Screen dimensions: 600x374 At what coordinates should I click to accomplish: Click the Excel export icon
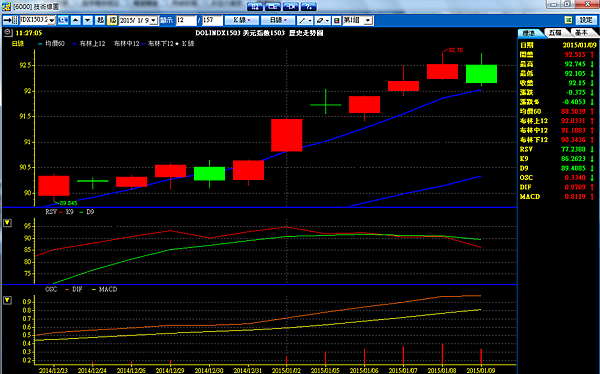coord(569,20)
